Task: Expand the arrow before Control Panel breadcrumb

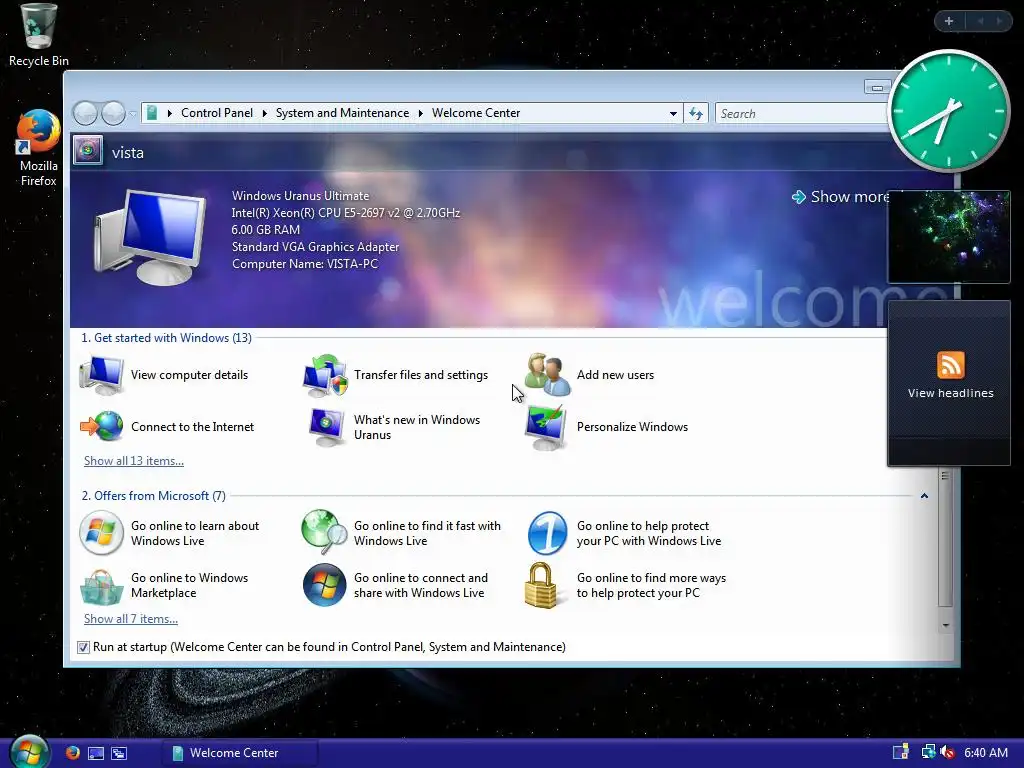Action: (170, 114)
